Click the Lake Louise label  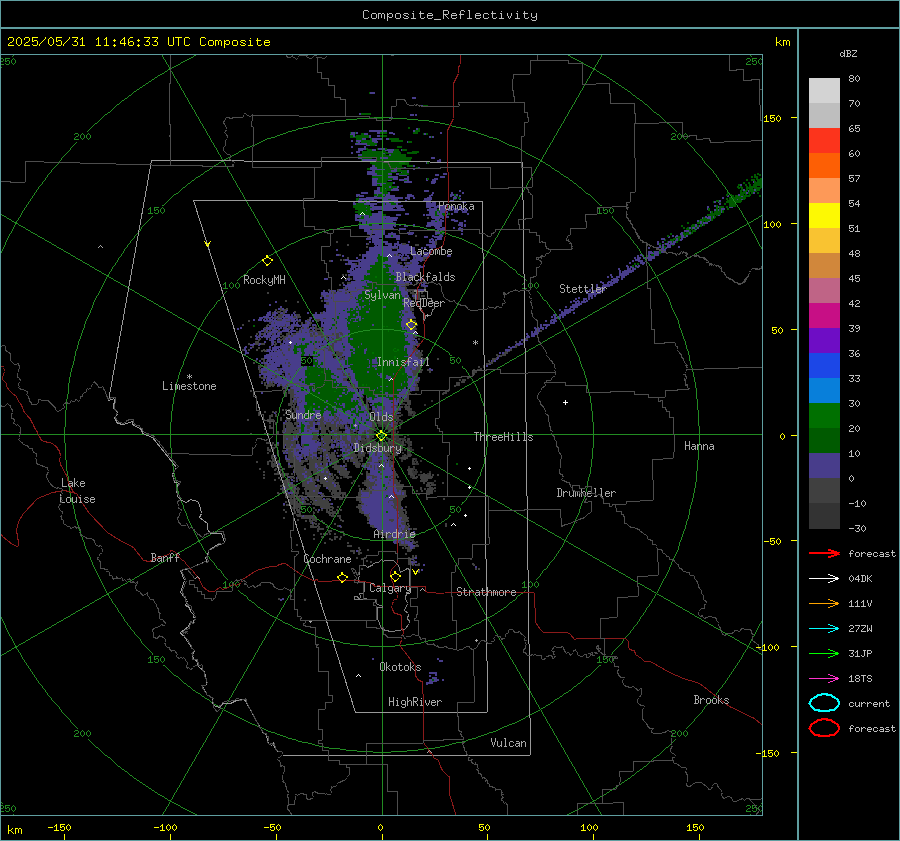pyautogui.click(x=77, y=491)
